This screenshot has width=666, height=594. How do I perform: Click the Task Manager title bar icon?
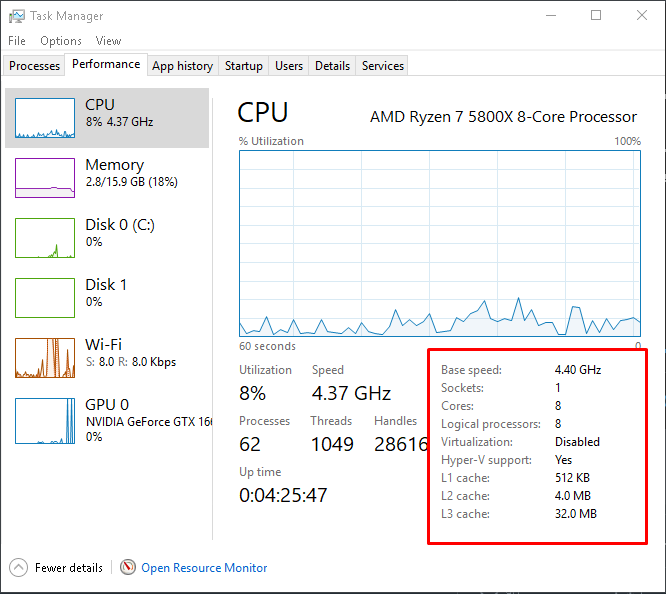(17, 16)
